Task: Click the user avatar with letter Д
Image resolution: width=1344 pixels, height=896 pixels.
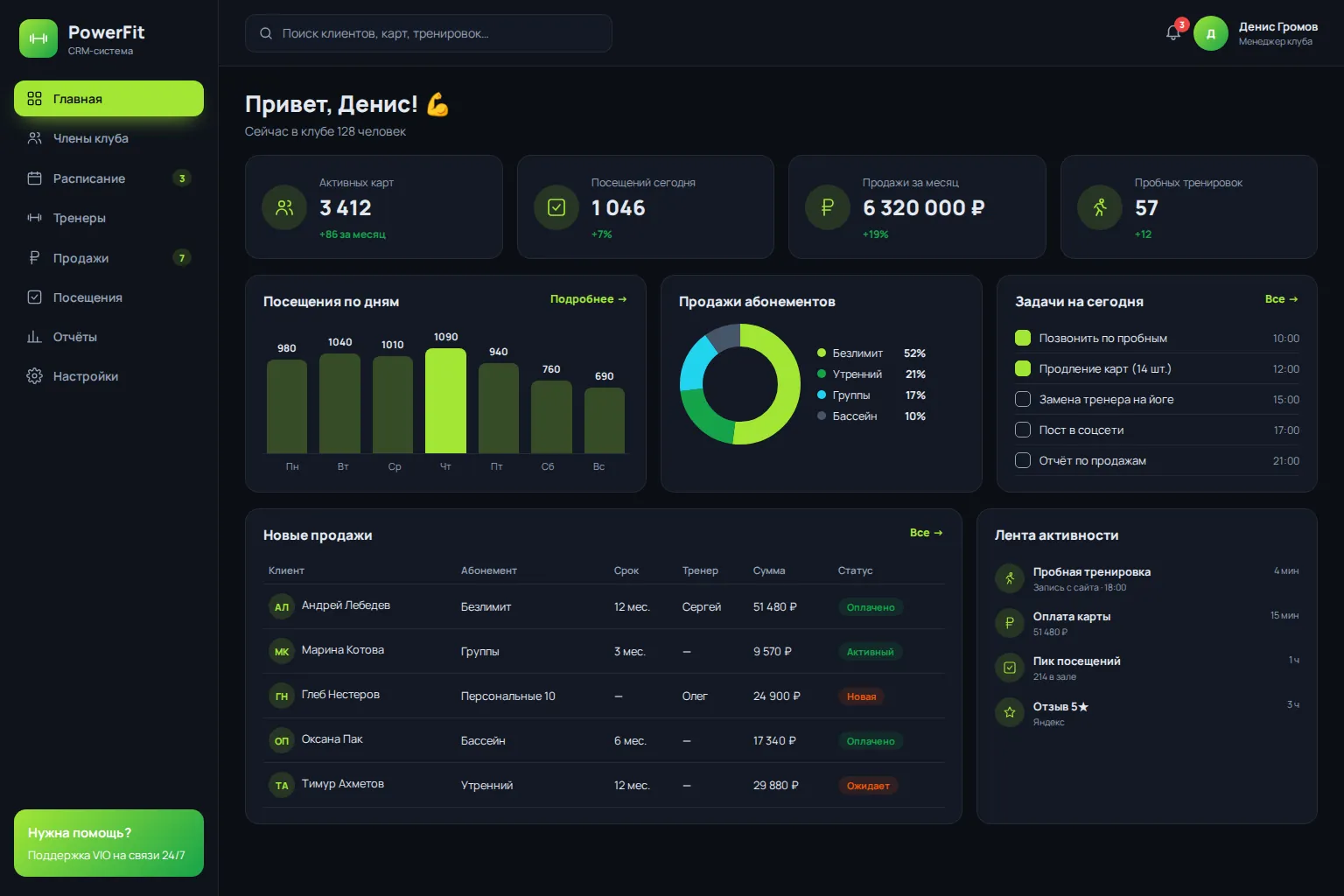Action: pyautogui.click(x=1211, y=33)
